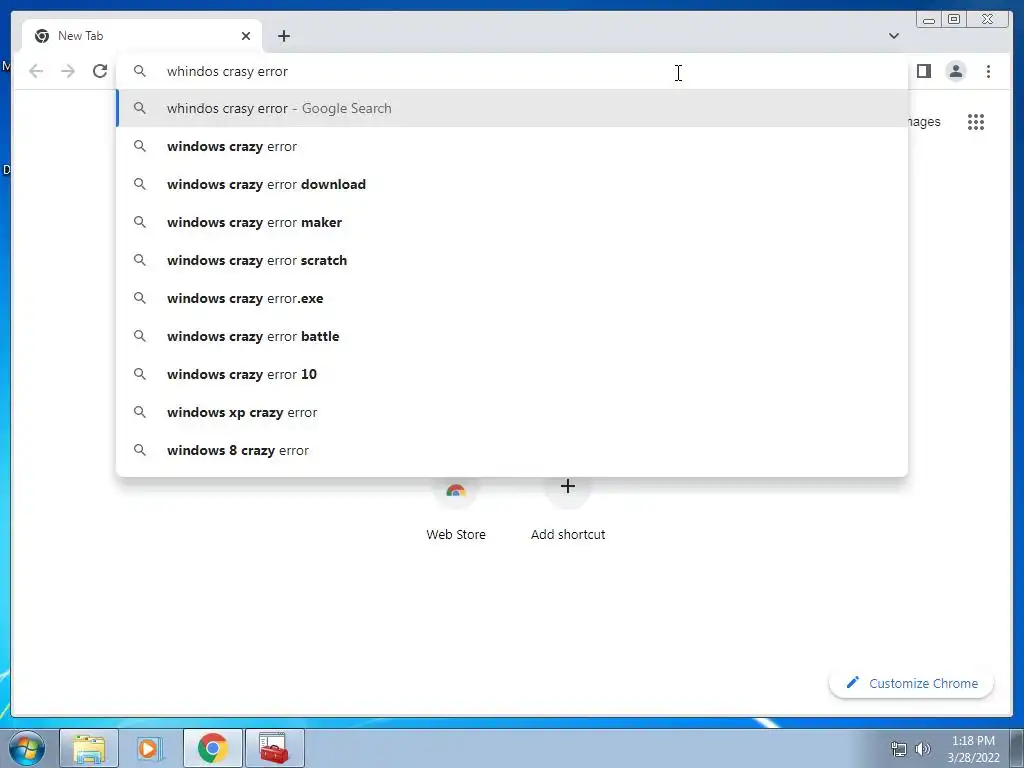Open the Windows Start button
Image resolution: width=1024 pixels, height=768 pixels.
click(x=27, y=748)
